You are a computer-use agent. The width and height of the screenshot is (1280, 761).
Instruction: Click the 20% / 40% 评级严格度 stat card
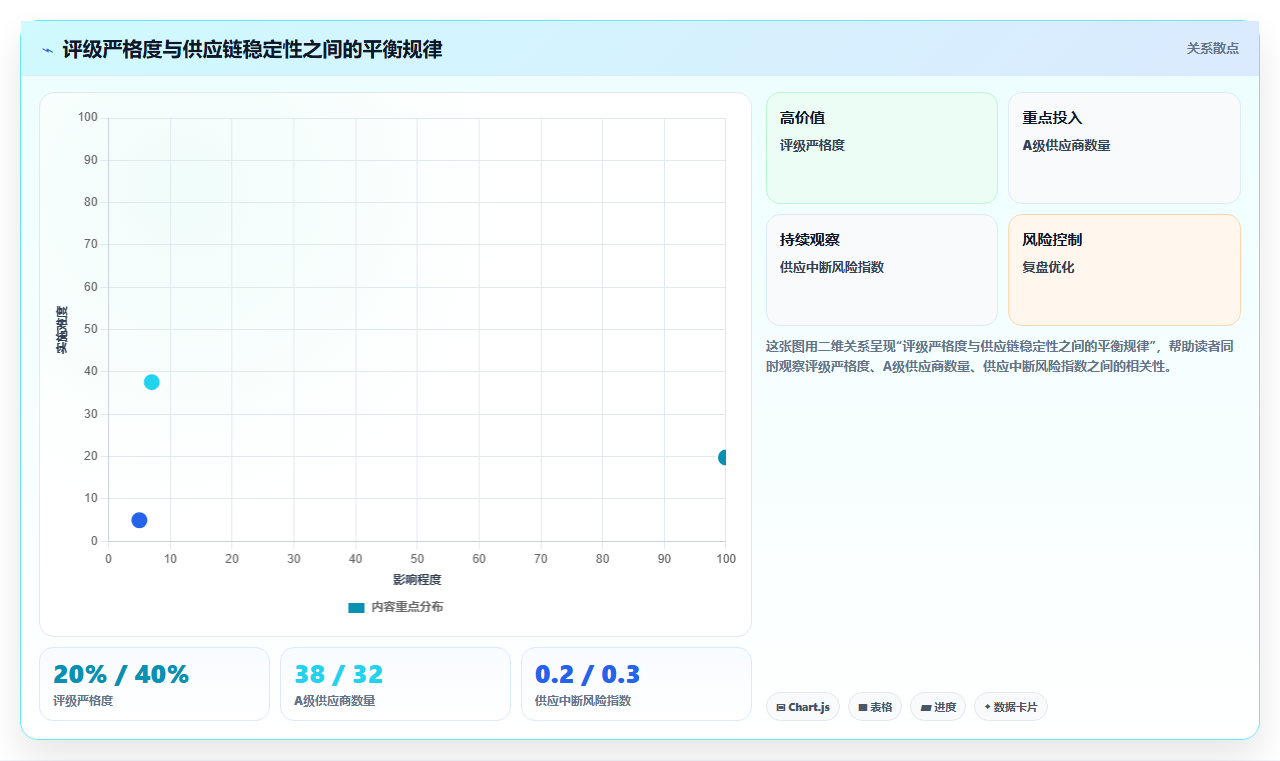[x=154, y=684]
